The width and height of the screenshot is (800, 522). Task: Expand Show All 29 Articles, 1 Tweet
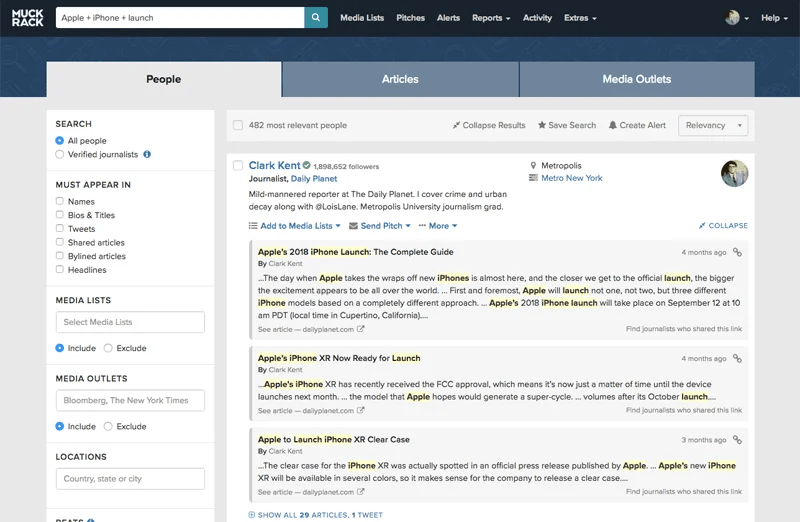pos(315,515)
